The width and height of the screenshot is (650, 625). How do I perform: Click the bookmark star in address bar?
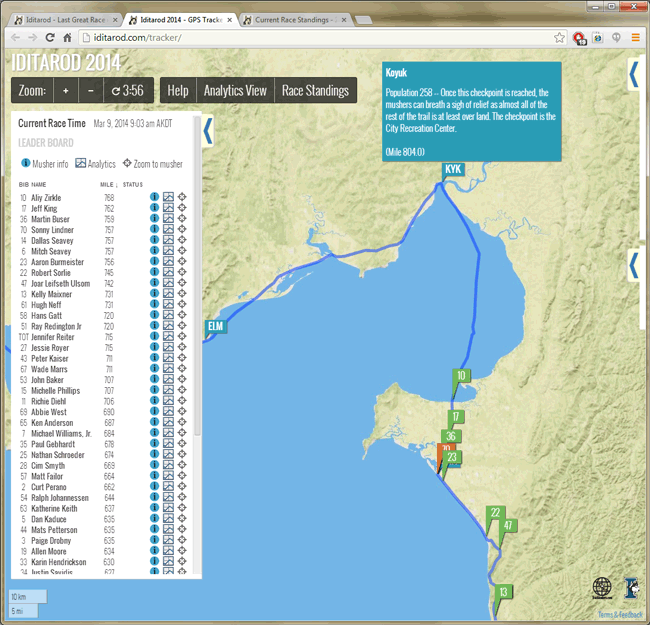pos(559,38)
